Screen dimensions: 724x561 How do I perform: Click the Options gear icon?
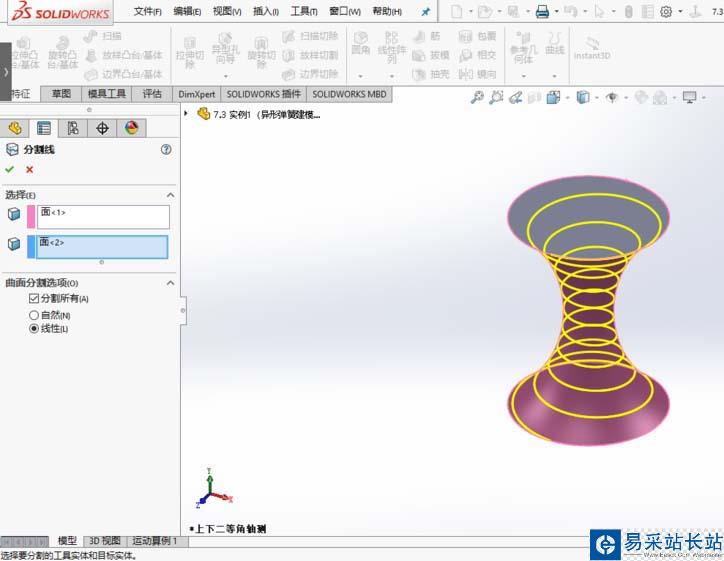666,11
